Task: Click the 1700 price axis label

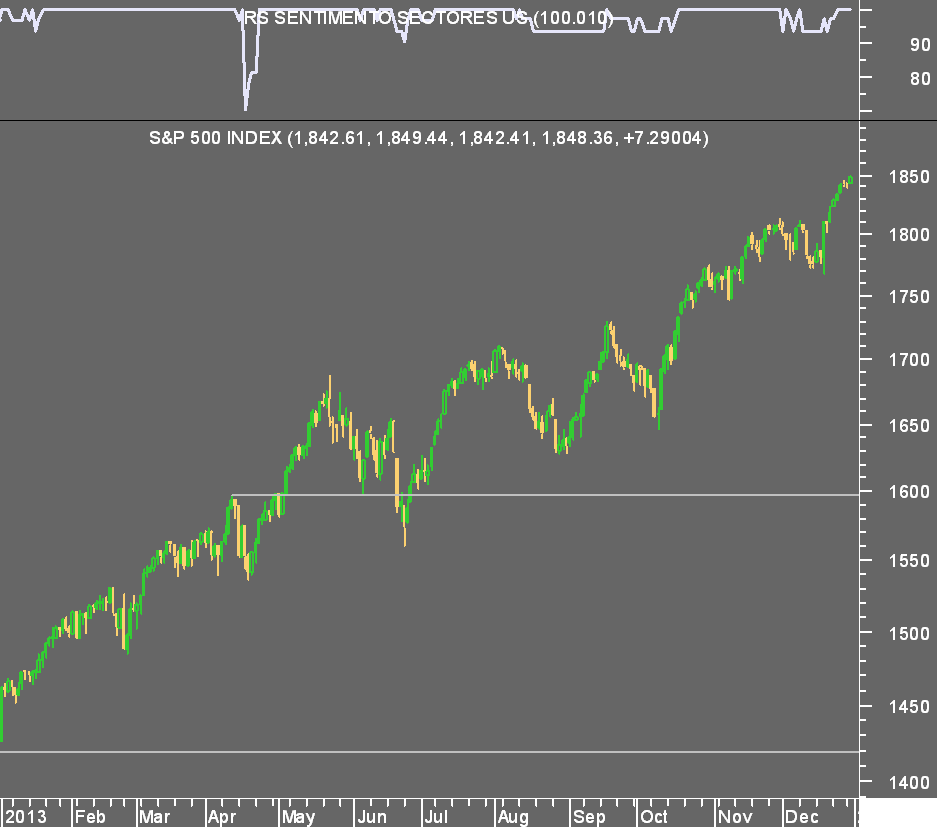Action: click(x=909, y=360)
